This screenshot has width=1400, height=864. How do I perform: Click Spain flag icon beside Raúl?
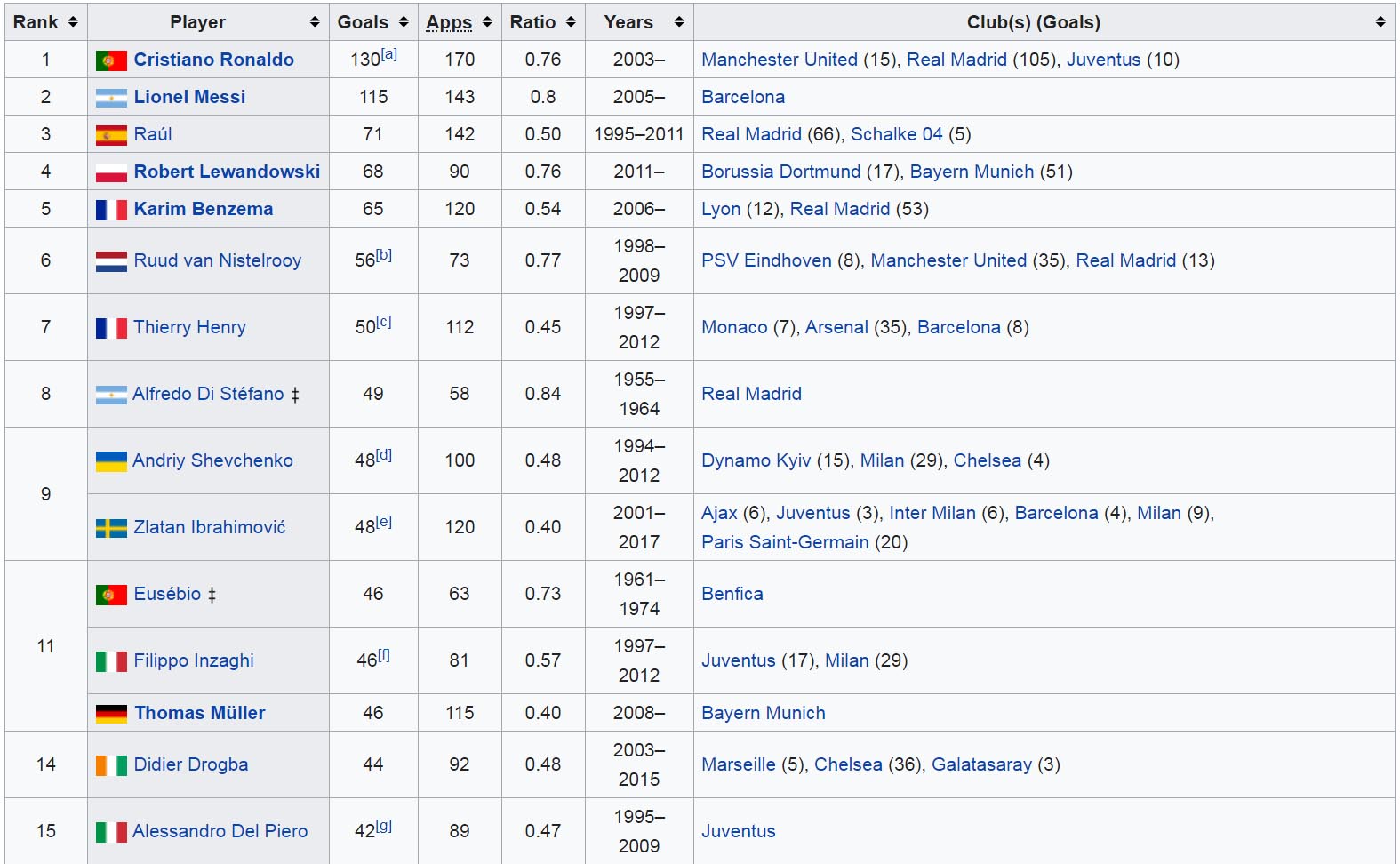pos(111,135)
